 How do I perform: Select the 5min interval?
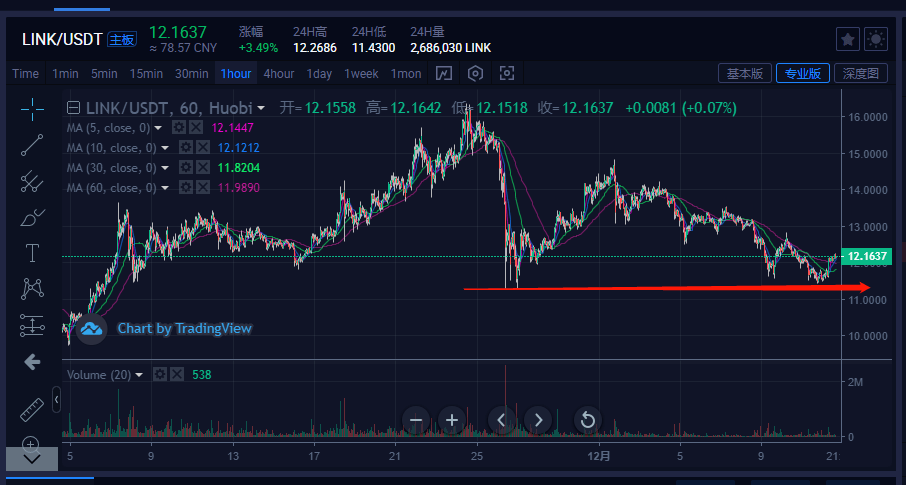(104, 74)
